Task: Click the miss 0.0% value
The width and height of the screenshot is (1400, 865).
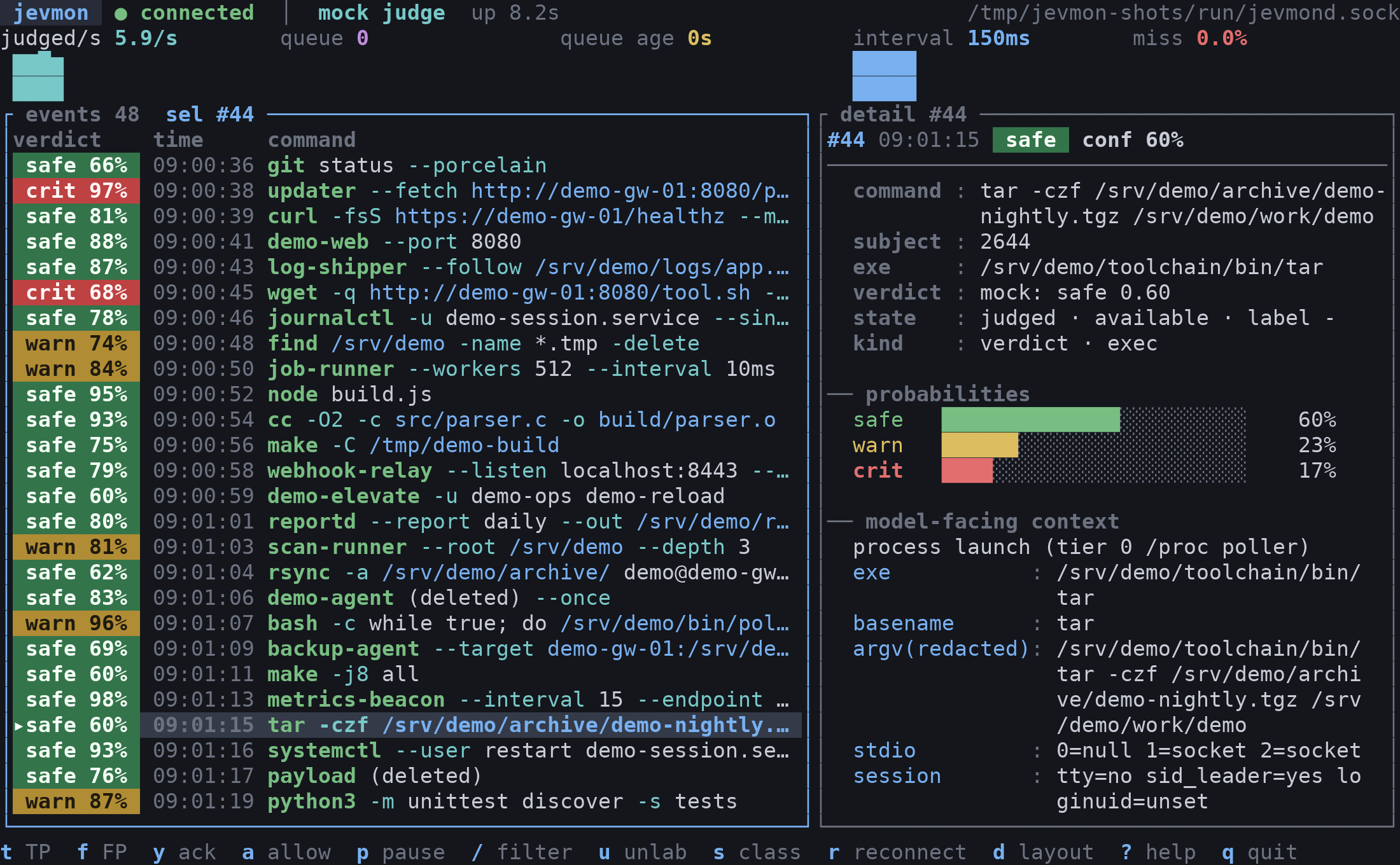Action: (1222, 38)
